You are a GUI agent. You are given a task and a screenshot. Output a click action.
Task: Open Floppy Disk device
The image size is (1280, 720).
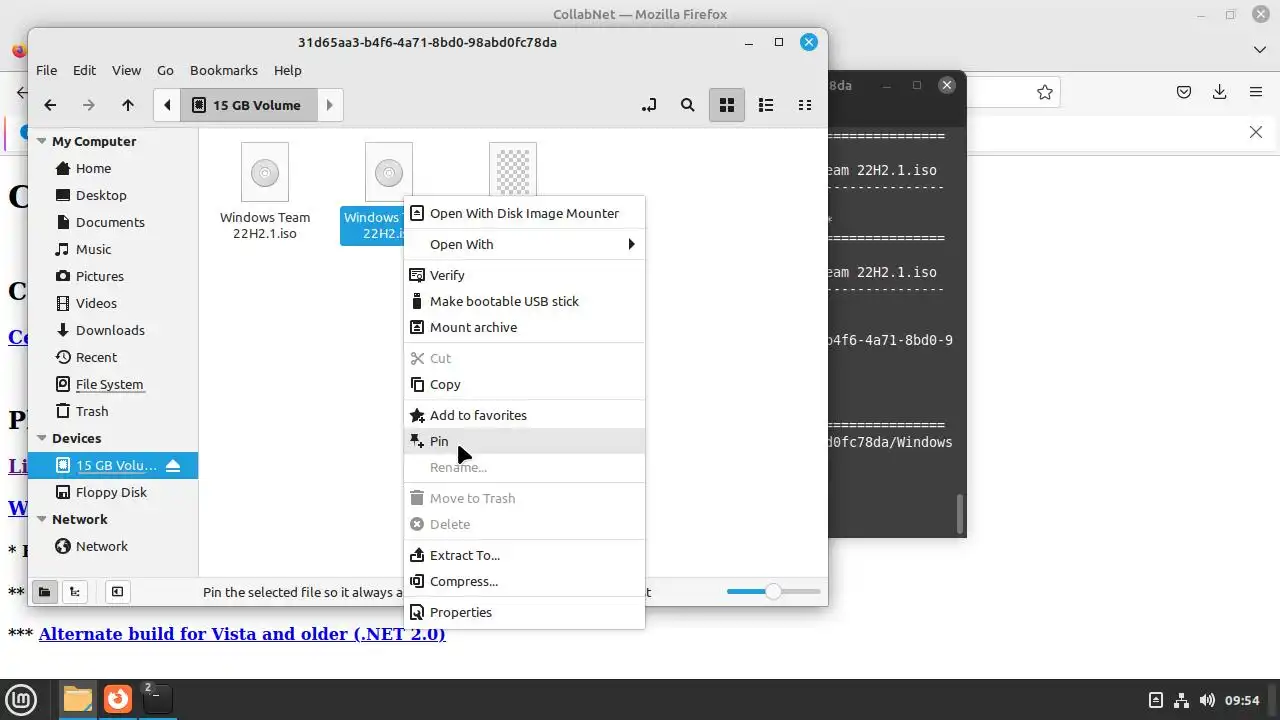tap(111, 492)
